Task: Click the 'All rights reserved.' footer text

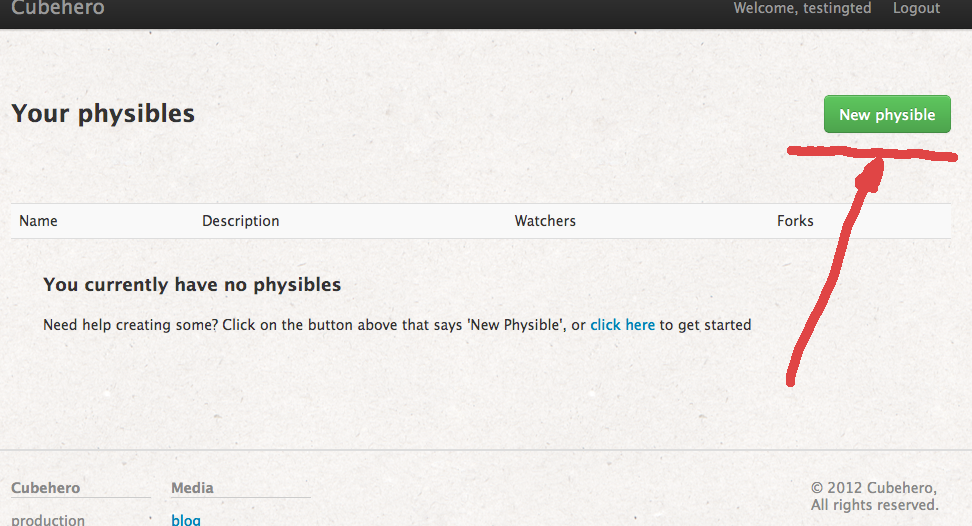Action: [874, 505]
